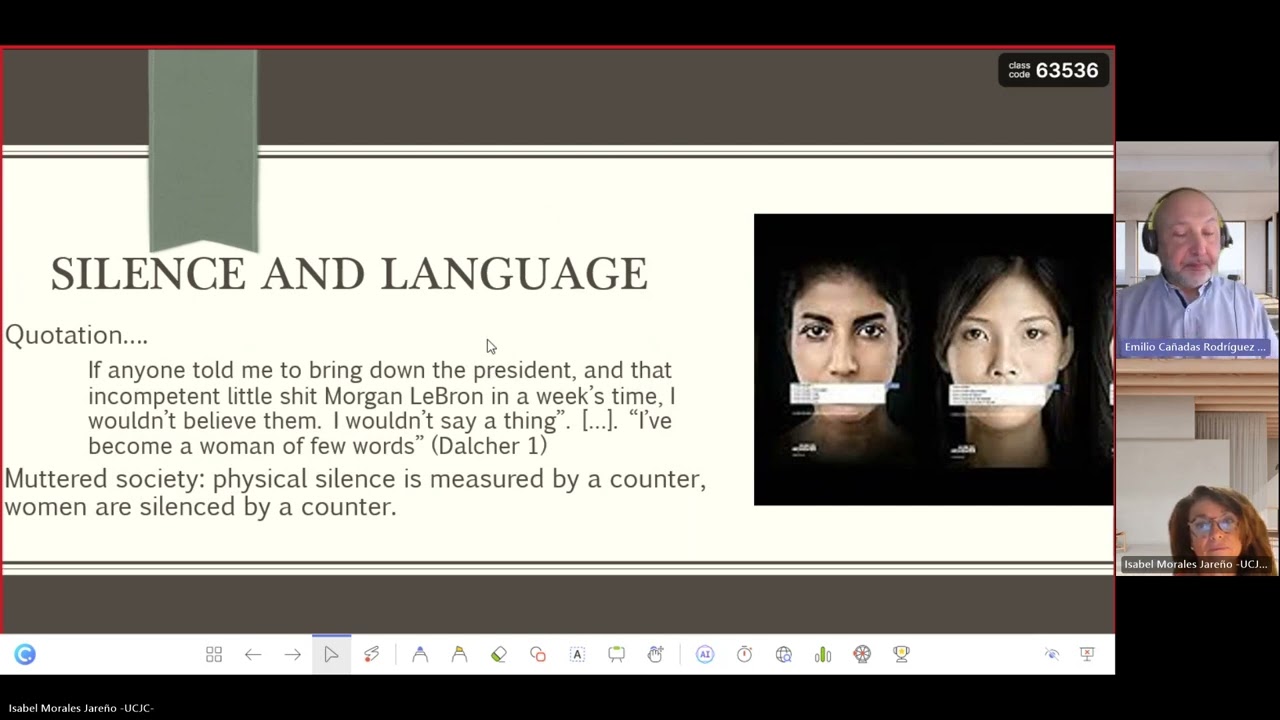This screenshot has height=720, width=1280.
Task: Click the Silence and Language slide title
Action: coord(349,274)
